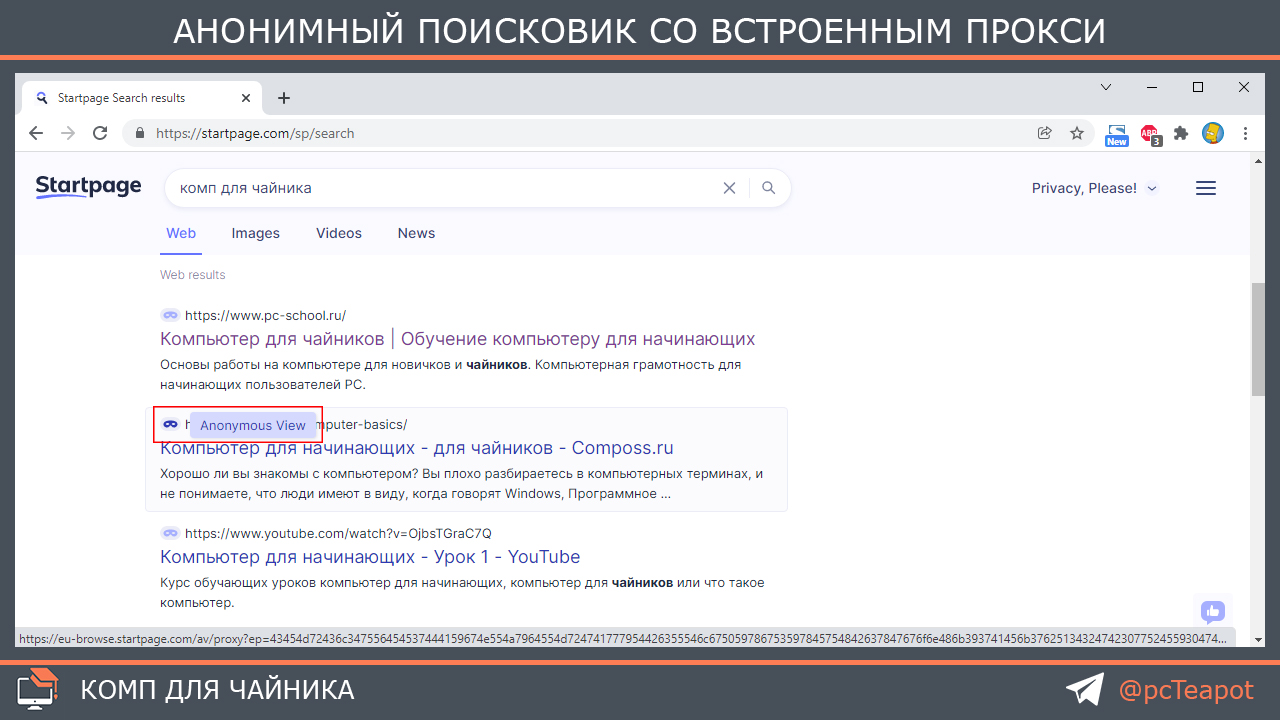Image resolution: width=1280 pixels, height=720 pixels.
Task: Click the 'Web results' label text
Action: point(193,275)
